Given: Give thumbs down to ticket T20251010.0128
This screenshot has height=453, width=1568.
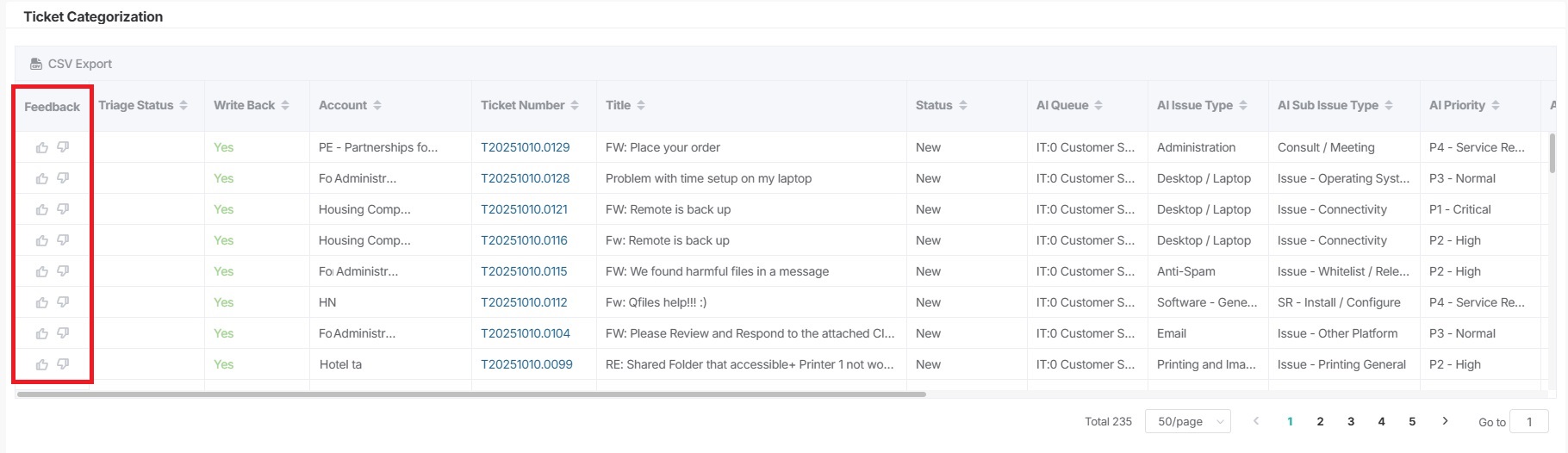Looking at the screenshot, I should (x=63, y=178).
